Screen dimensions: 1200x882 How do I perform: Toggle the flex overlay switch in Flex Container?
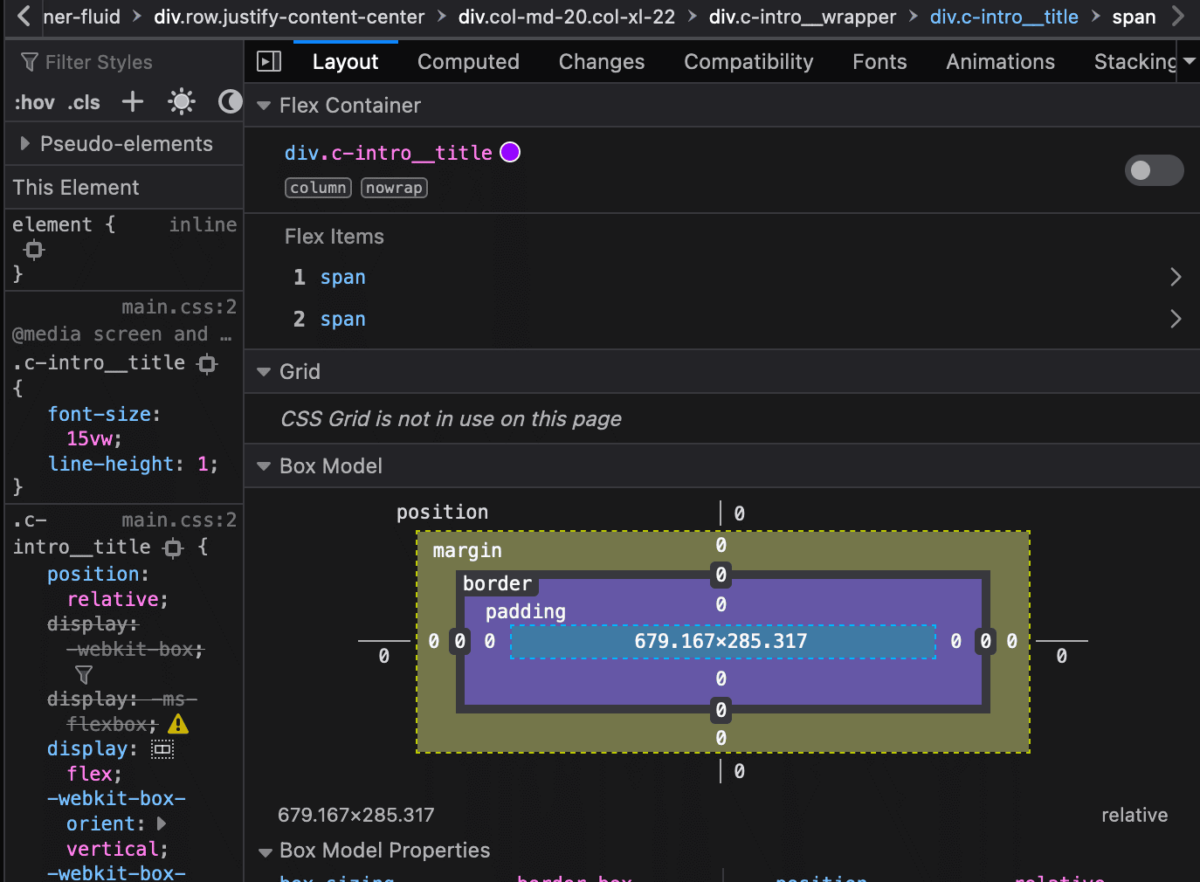[x=1154, y=170]
